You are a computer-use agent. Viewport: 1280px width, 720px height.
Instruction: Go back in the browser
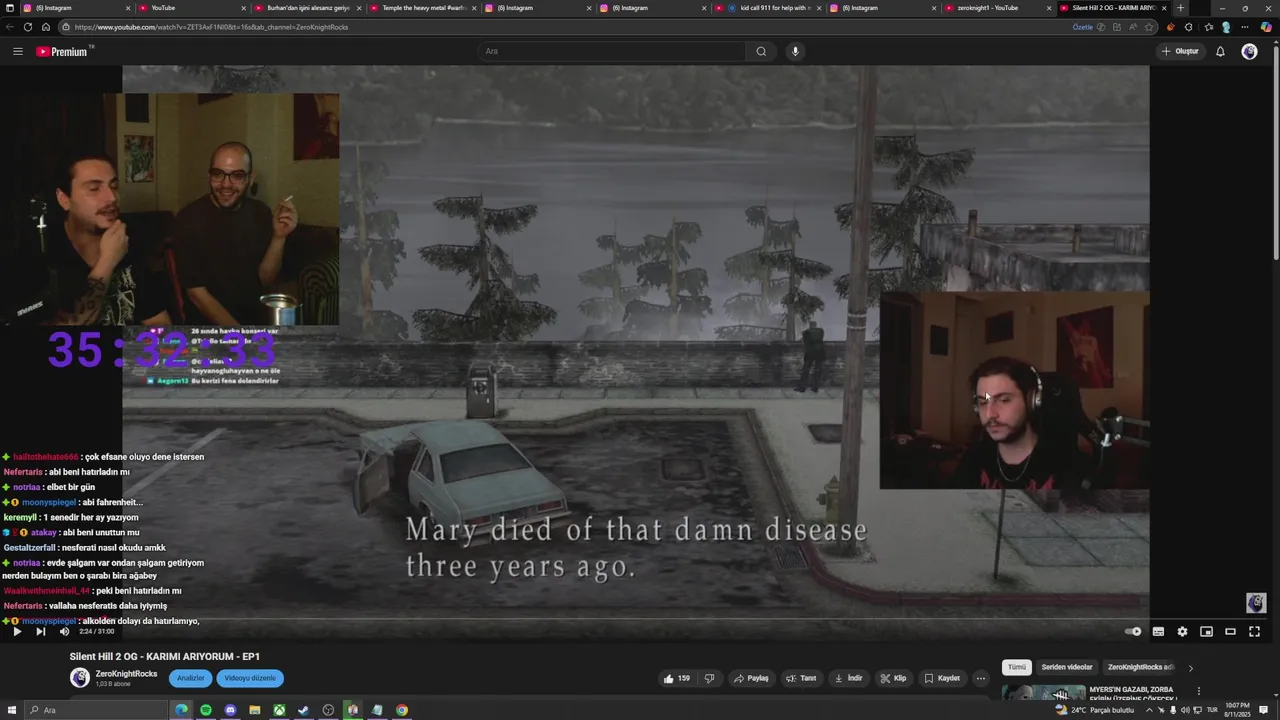tap(9, 27)
